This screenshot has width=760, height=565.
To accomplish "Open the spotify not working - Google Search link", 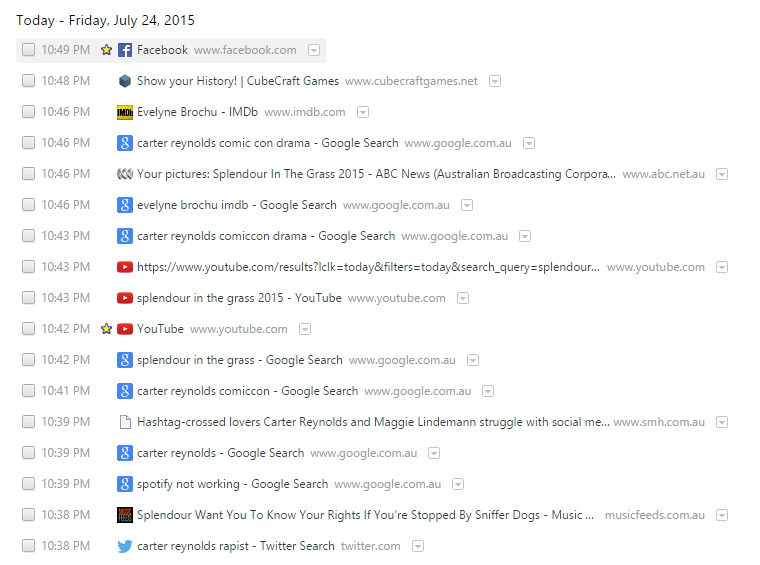I will (x=233, y=484).
